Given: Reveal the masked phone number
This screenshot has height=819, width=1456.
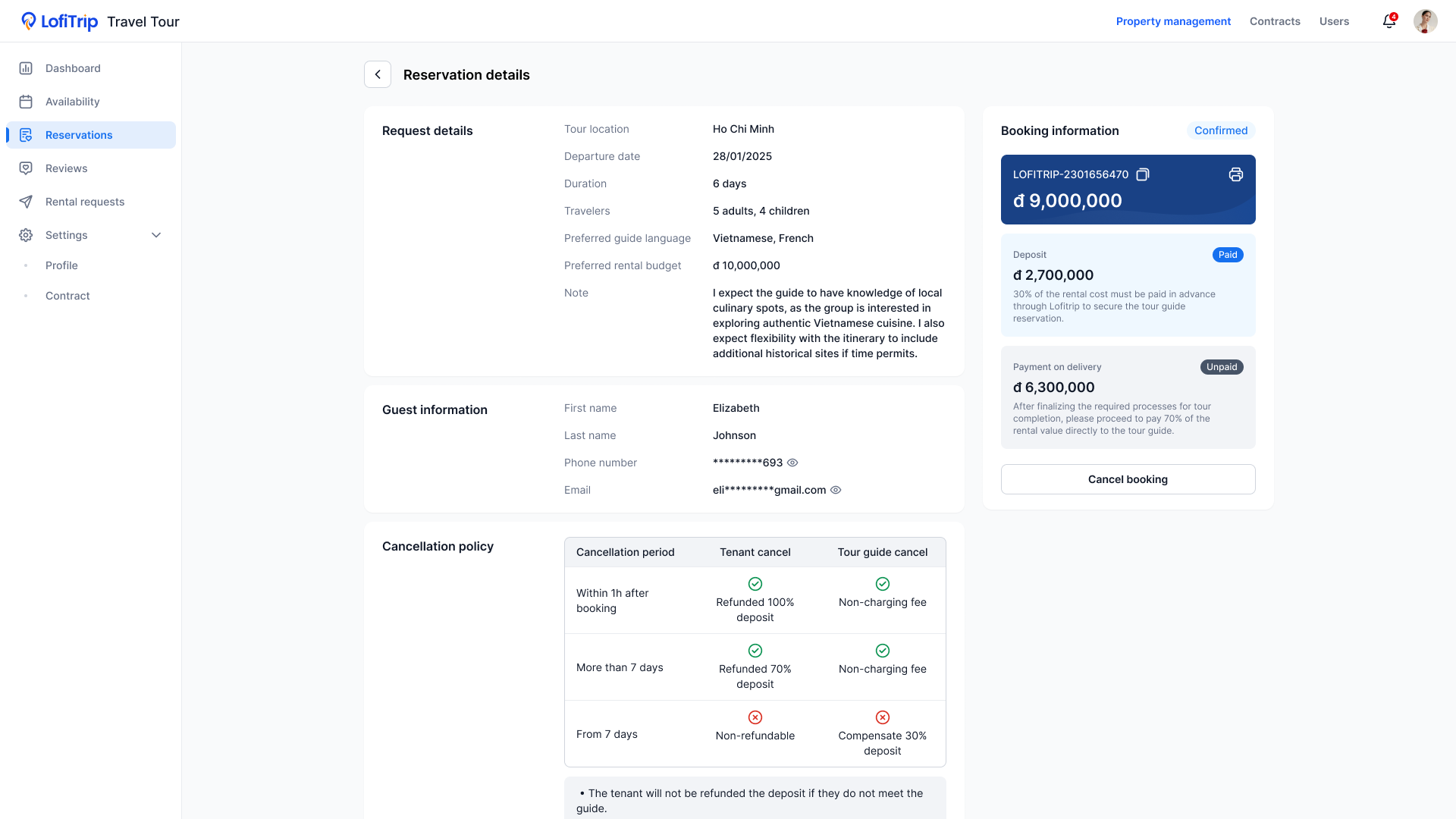Looking at the screenshot, I should [792, 463].
